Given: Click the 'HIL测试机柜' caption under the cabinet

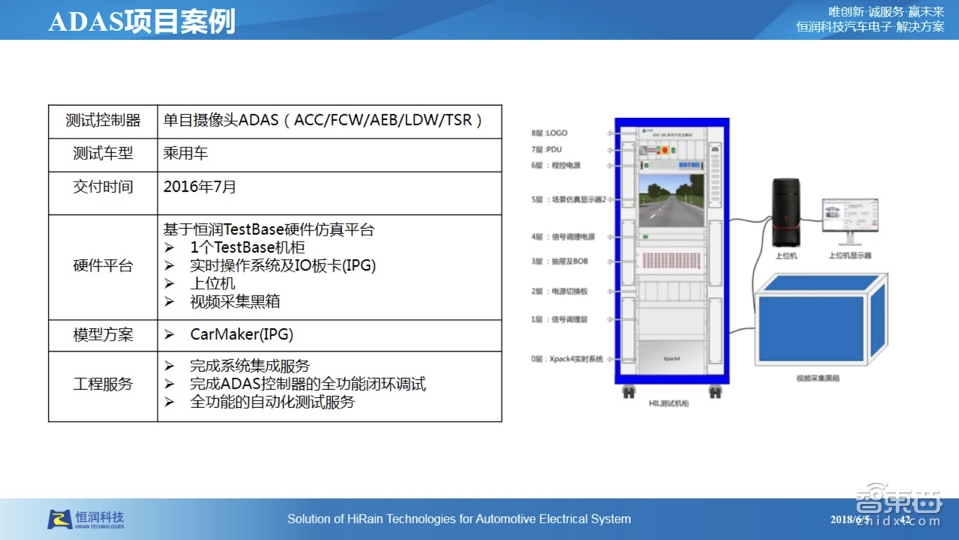Looking at the screenshot, I should pos(668,403).
